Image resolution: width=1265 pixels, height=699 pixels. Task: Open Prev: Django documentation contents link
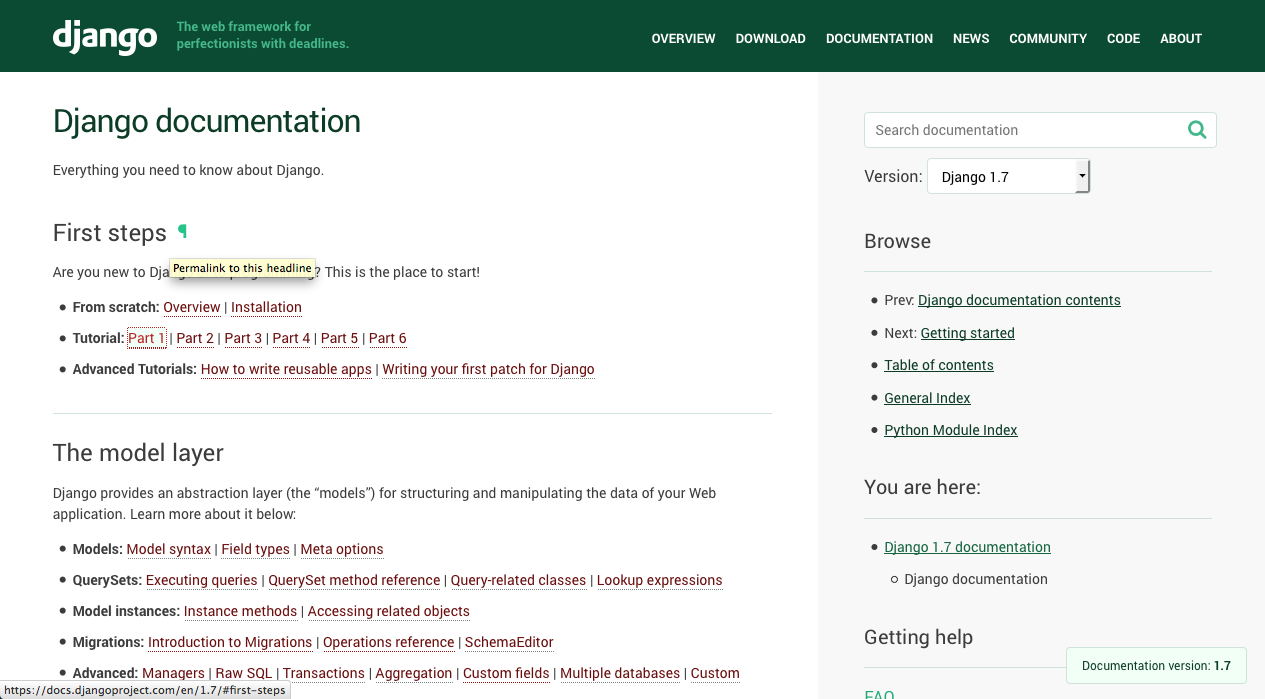click(1019, 300)
